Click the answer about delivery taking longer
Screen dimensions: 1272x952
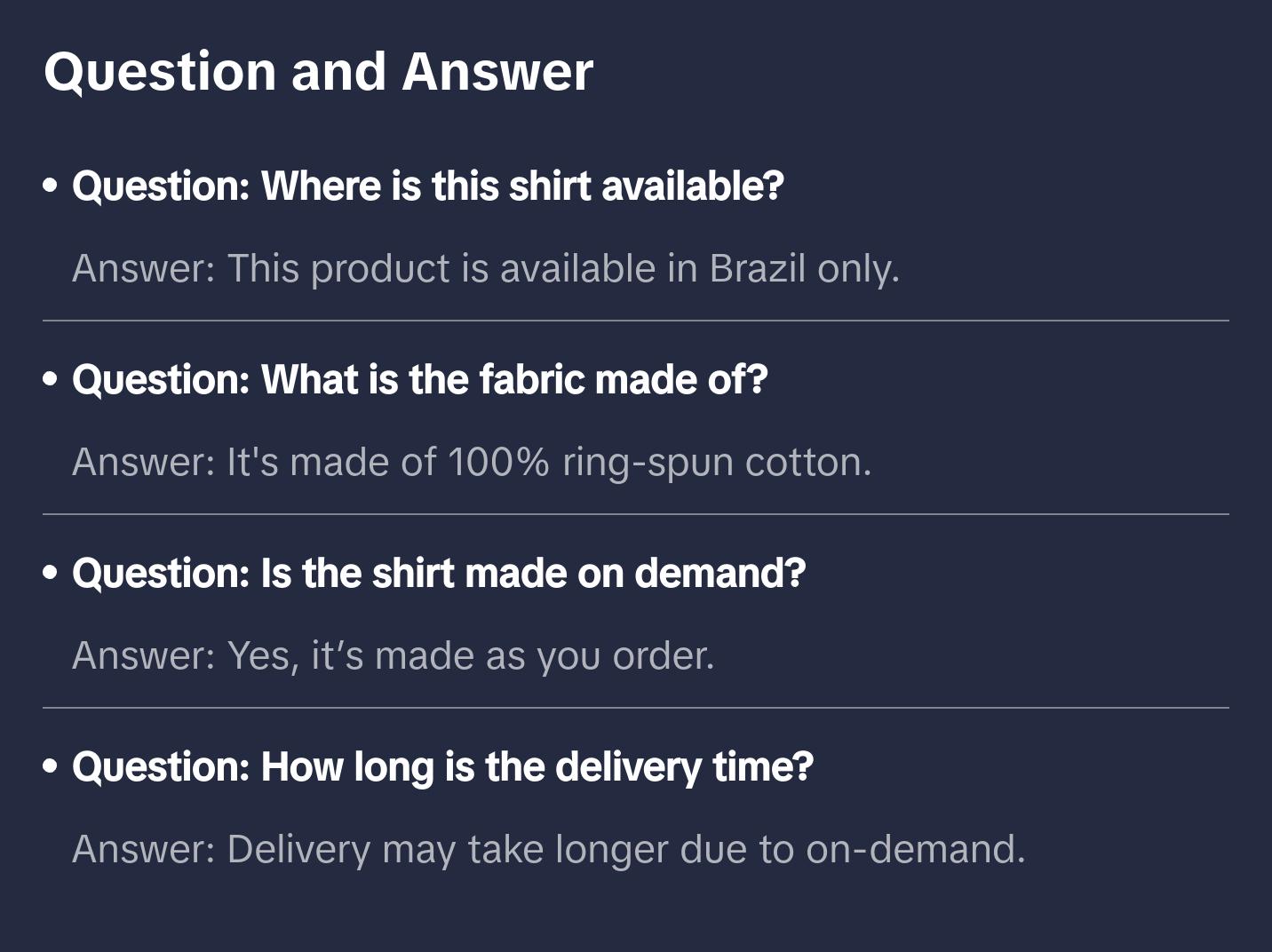point(549,849)
